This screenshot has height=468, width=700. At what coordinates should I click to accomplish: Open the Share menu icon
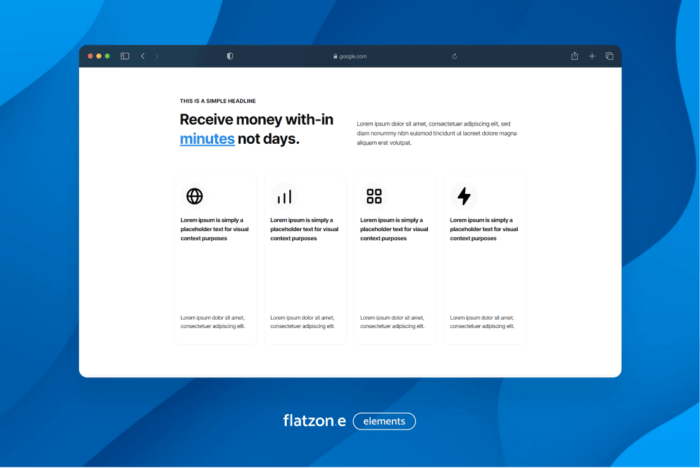(x=575, y=56)
